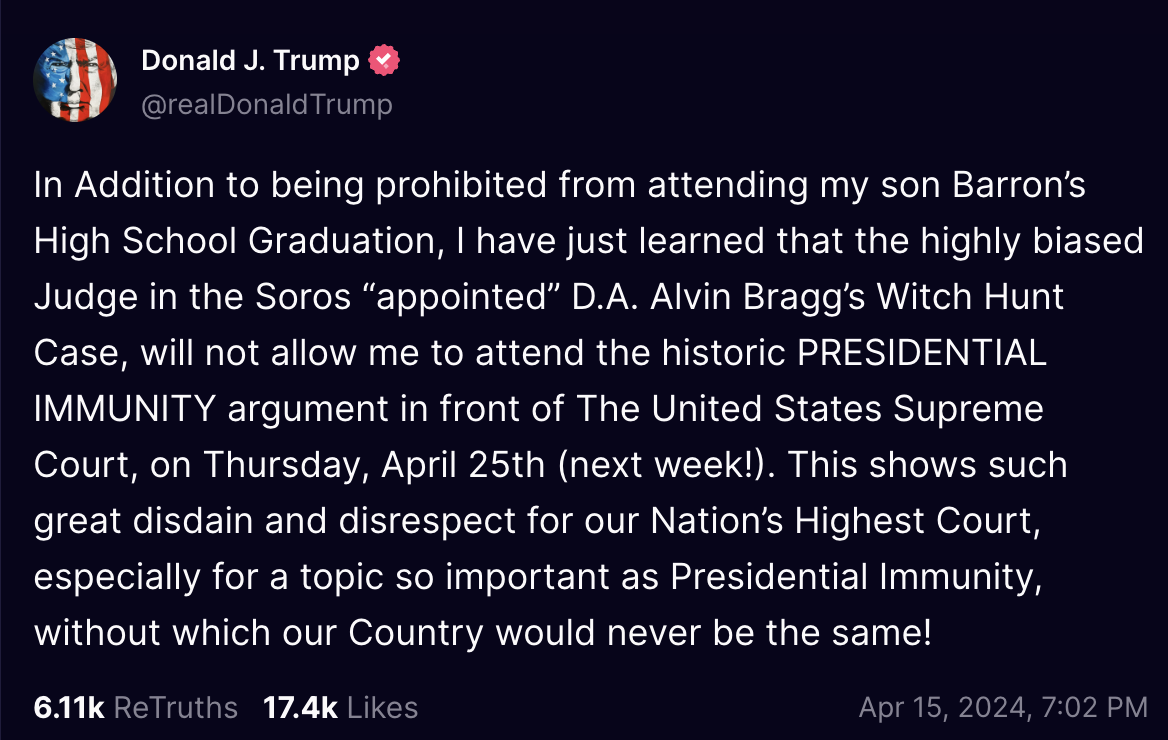Click the word IMMUNITY in capitals
Screen dimensions: 1168x740
(x=125, y=408)
